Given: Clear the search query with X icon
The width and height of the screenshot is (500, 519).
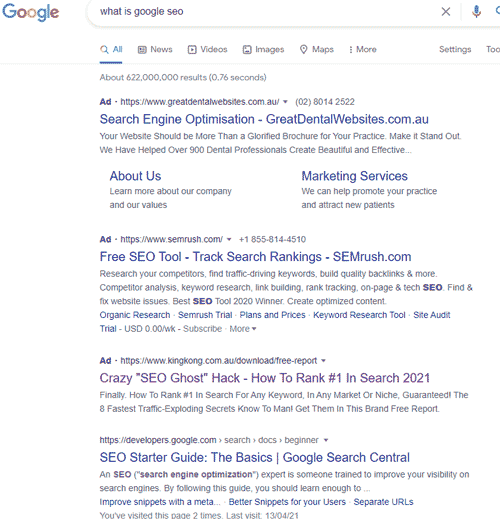Looking at the screenshot, I should tap(446, 12).
